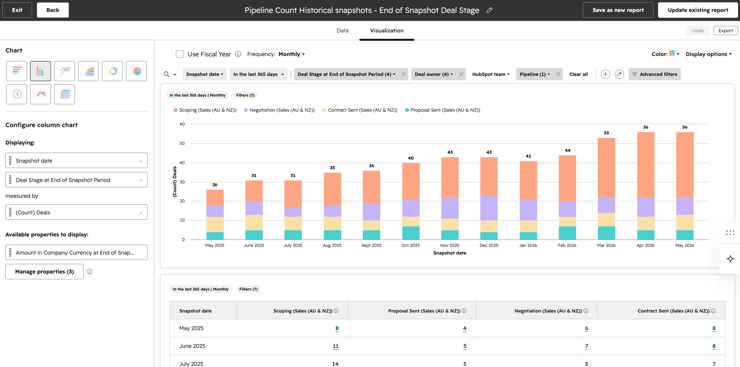The image size is (740, 367).
Task: Open the Frequency Monthly dropdown
Action: [292, 54]
